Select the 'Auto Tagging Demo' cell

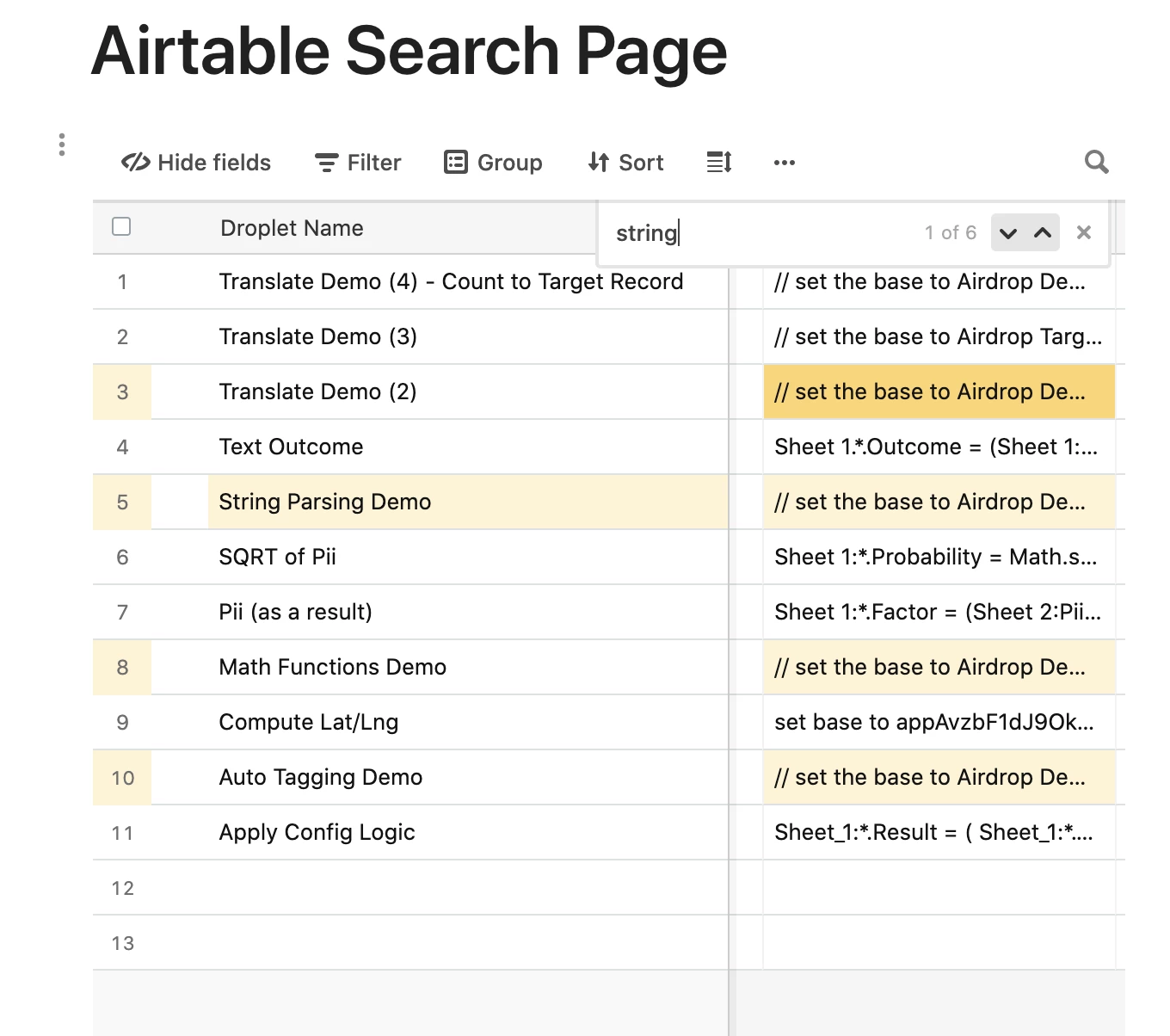[468, 777]
